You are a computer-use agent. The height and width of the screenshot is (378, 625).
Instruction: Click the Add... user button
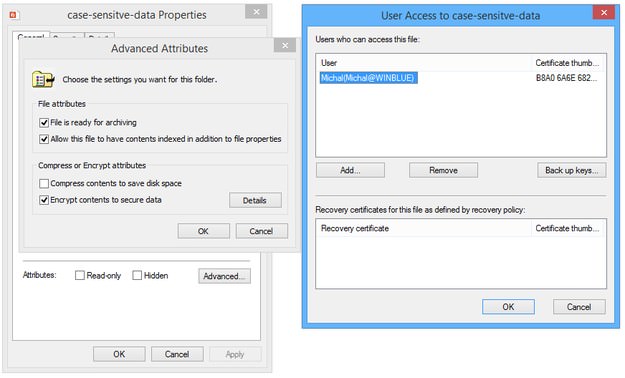(x=350, y=170)
